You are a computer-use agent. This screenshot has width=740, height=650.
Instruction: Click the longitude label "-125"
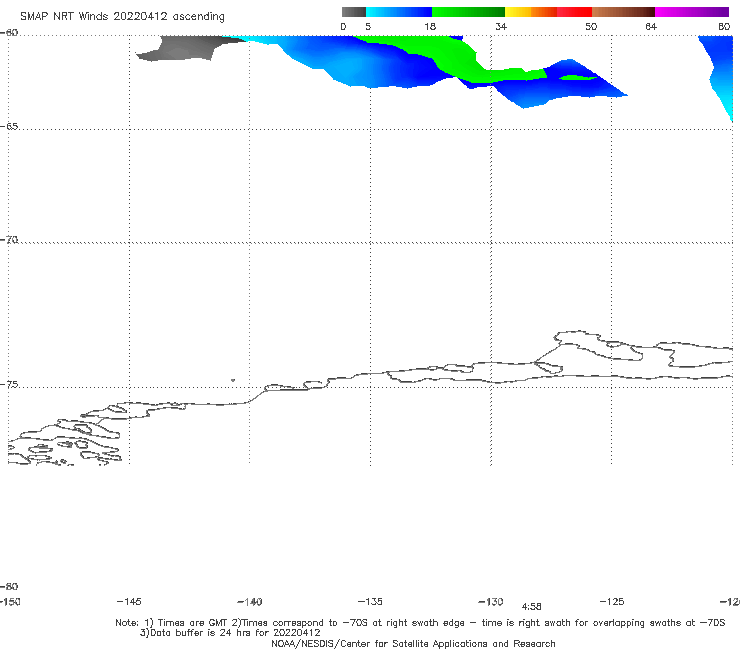(x=612, y=601)
